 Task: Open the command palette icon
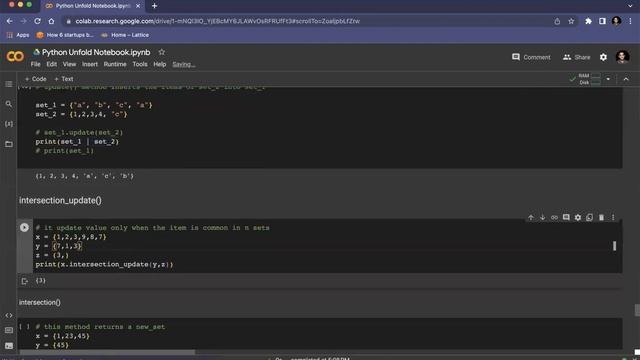coord(9,330)
